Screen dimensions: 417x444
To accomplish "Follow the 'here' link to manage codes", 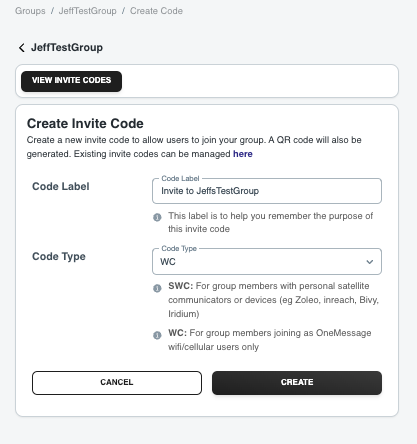I will 243,154.
